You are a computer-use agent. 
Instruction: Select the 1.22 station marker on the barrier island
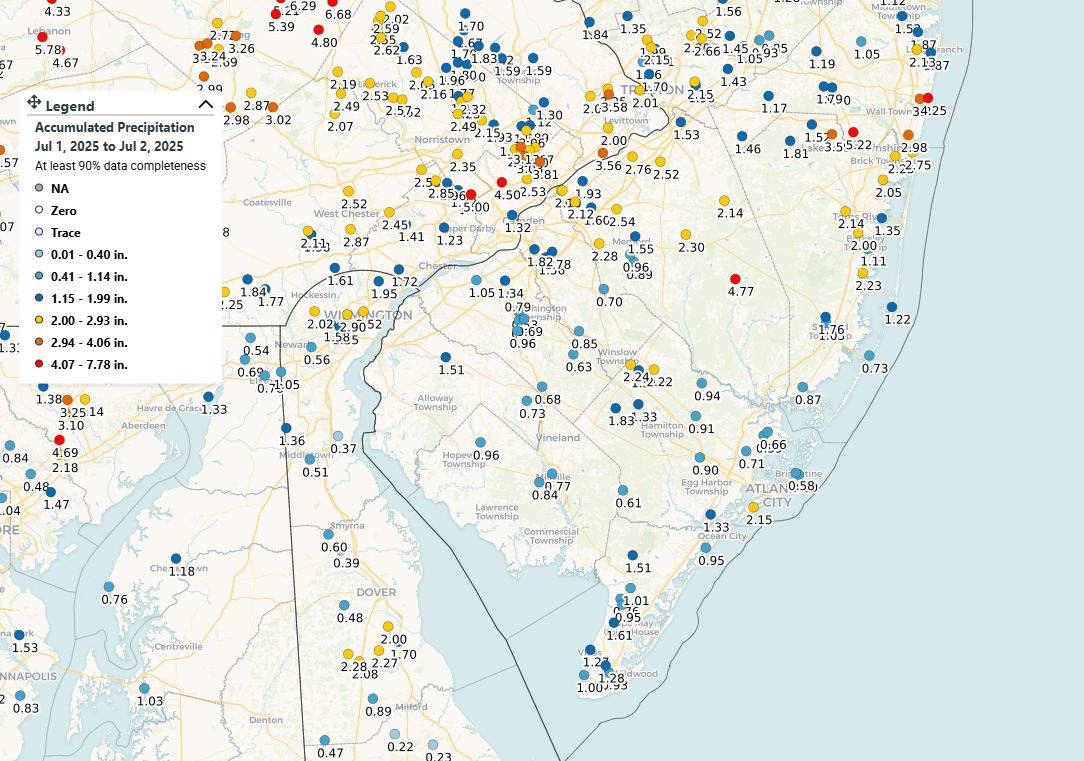(892, 307)
